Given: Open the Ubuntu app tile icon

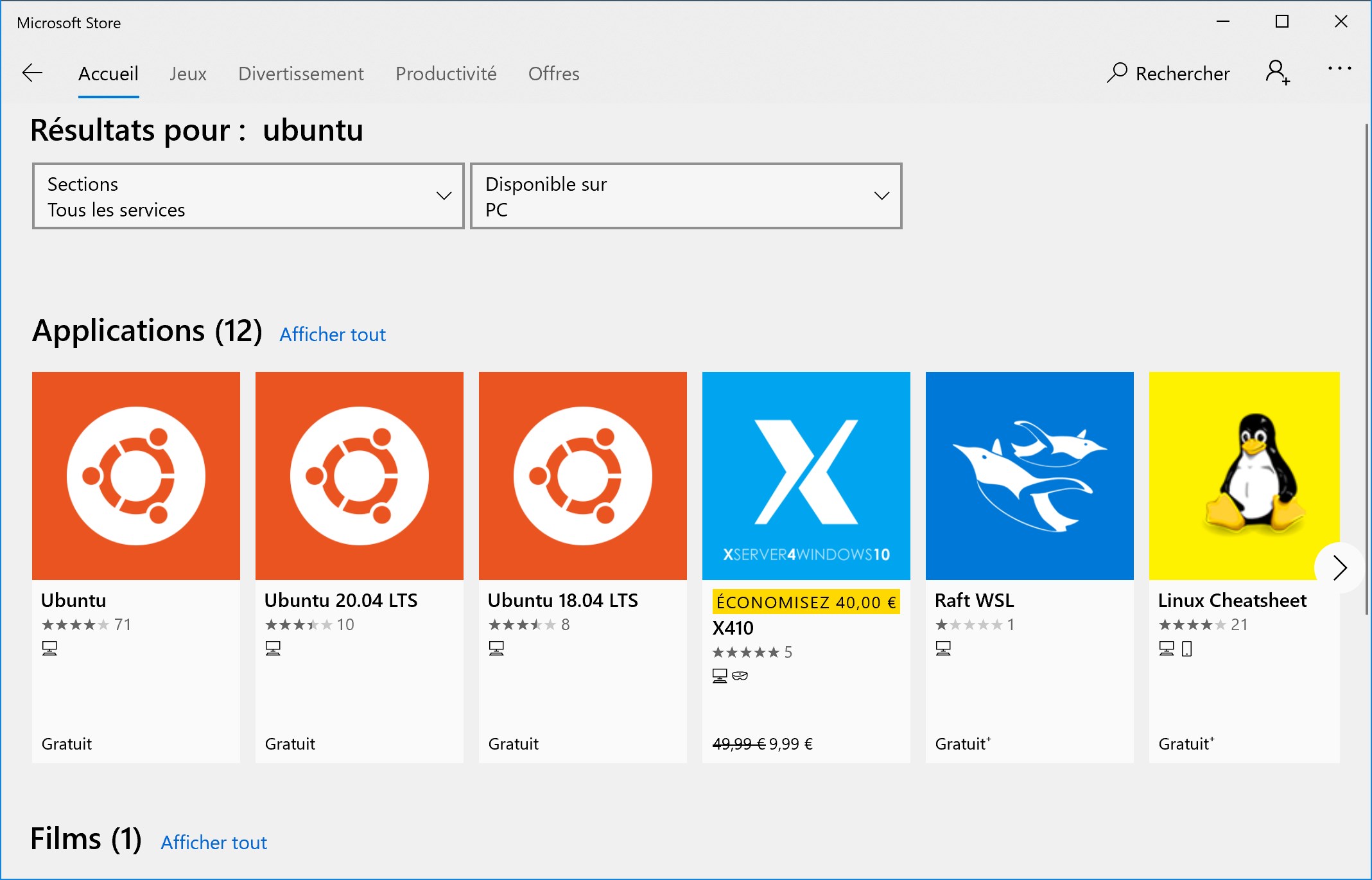Looking at the screenshot, I should [x=136, y=476].
